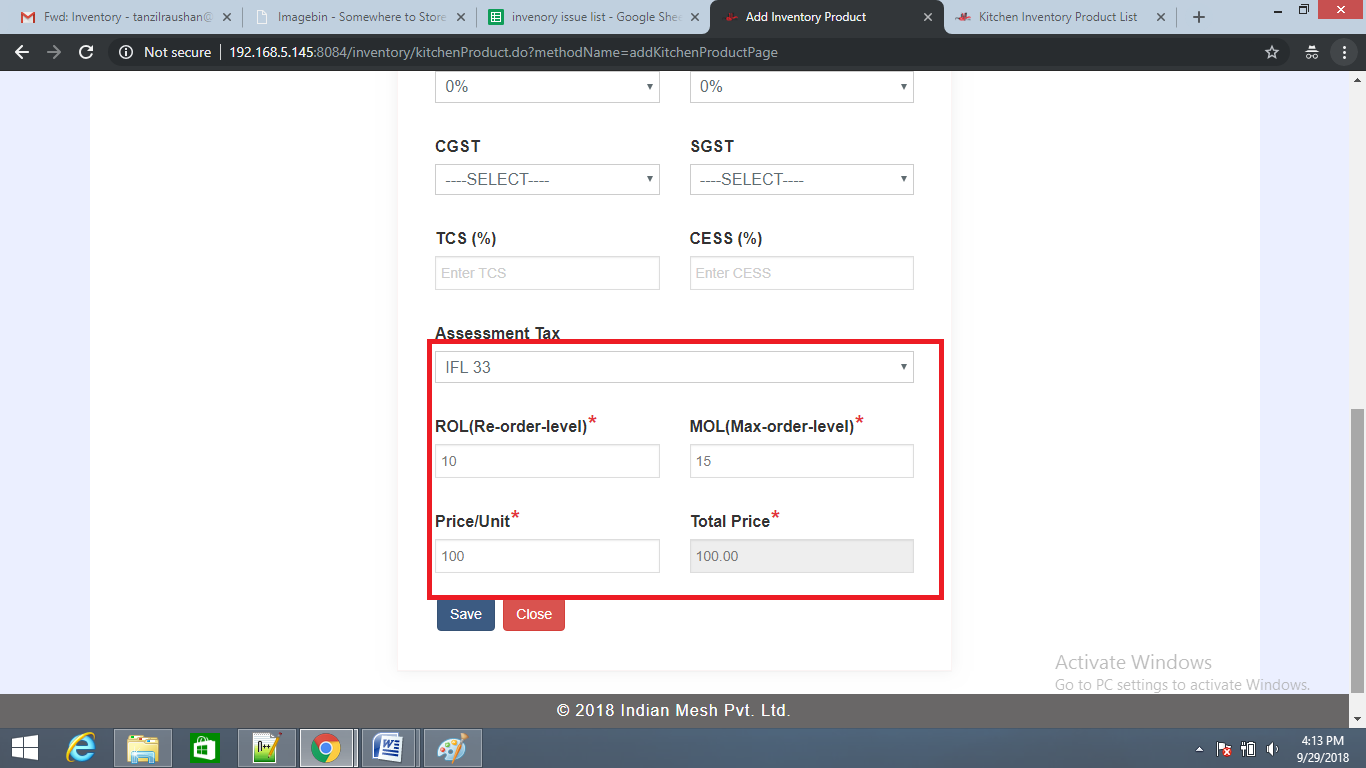
Task: Close the Google Sheets tab
Action: [x=695, y=17]
